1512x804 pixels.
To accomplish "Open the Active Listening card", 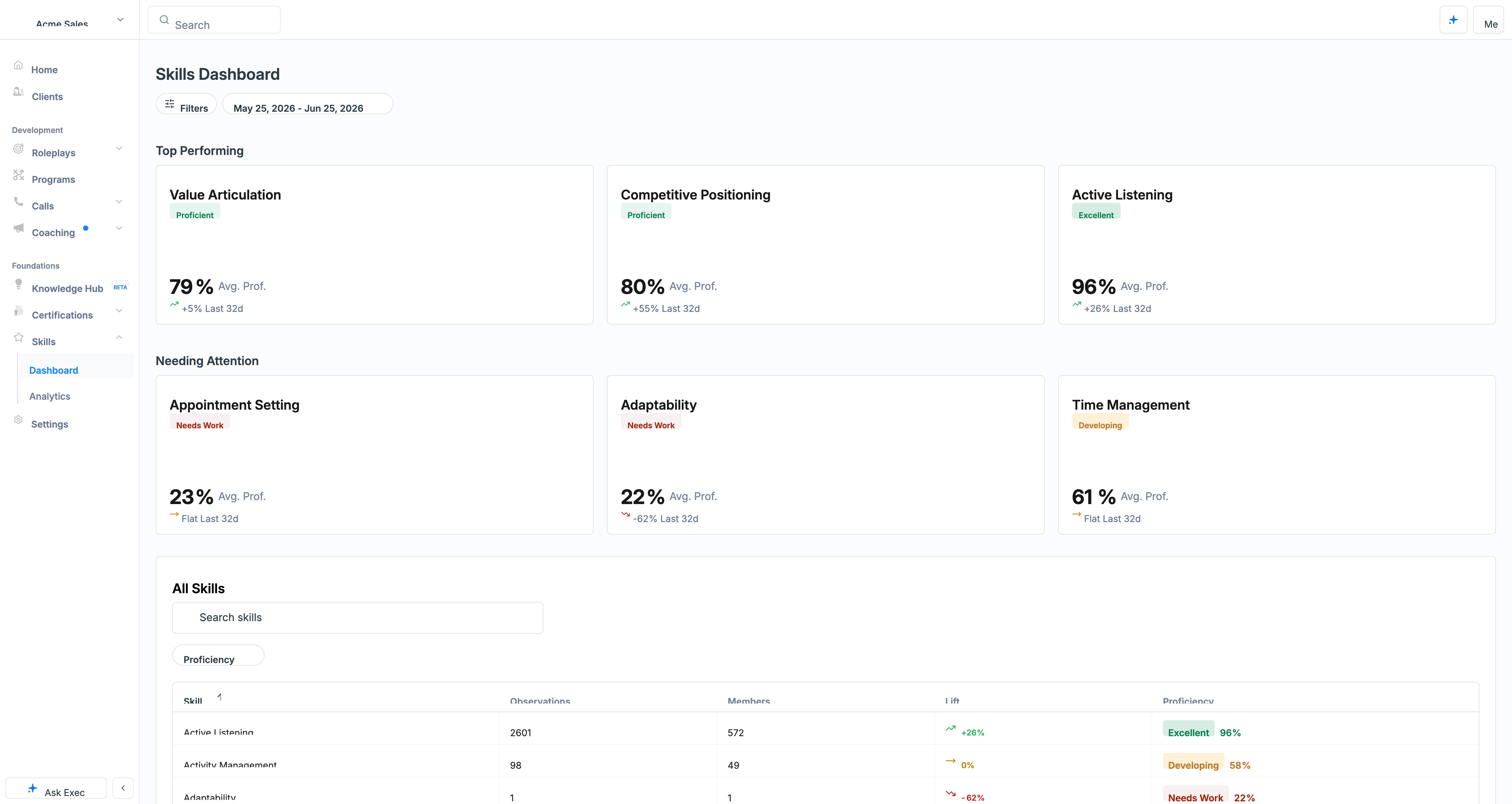I will (x=1277, y=245).
